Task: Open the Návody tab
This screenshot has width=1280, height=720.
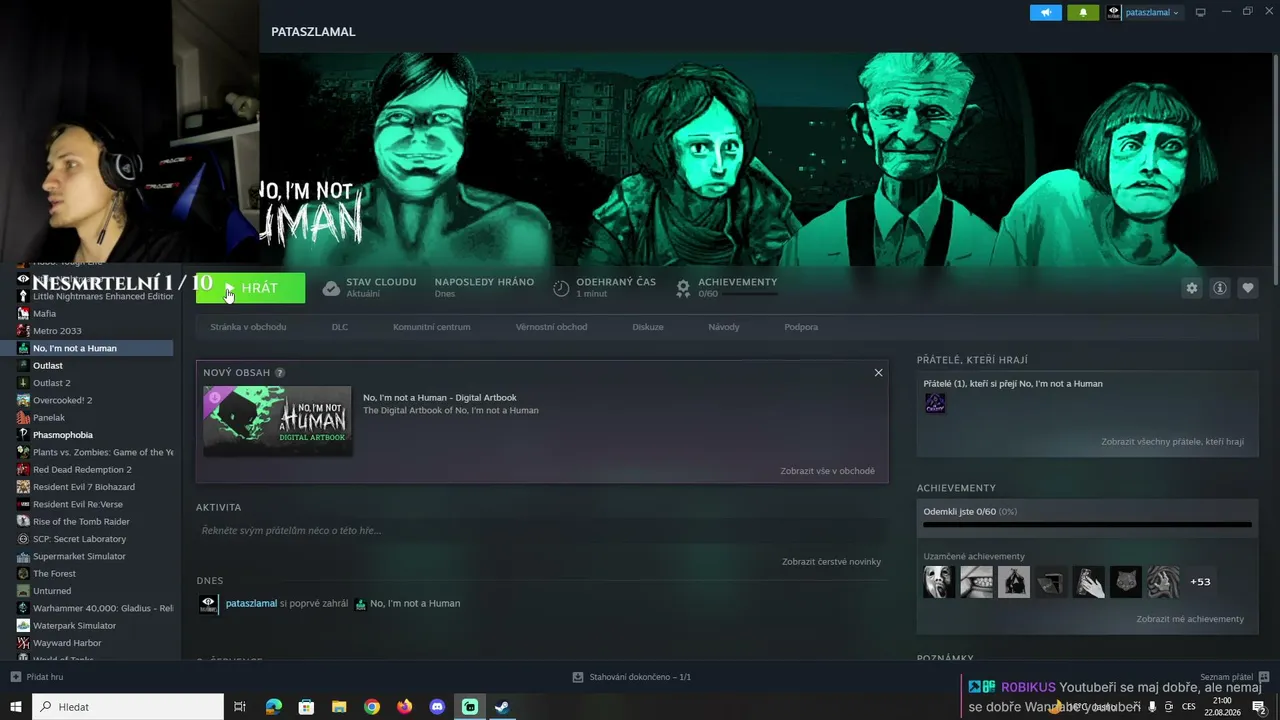Action: point(724,327)
